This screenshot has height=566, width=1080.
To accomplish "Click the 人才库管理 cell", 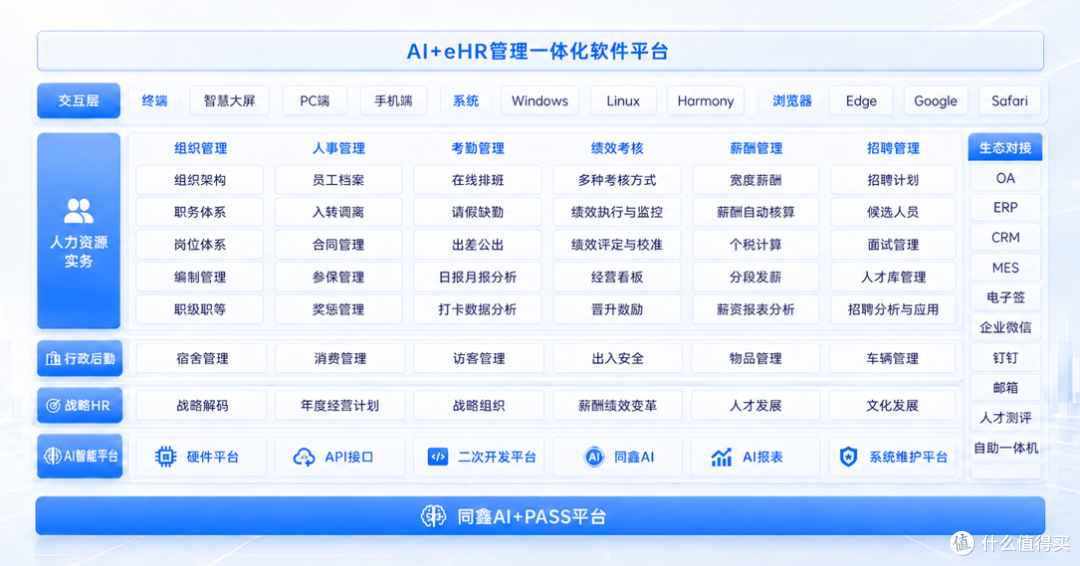I will coord(893,277).
